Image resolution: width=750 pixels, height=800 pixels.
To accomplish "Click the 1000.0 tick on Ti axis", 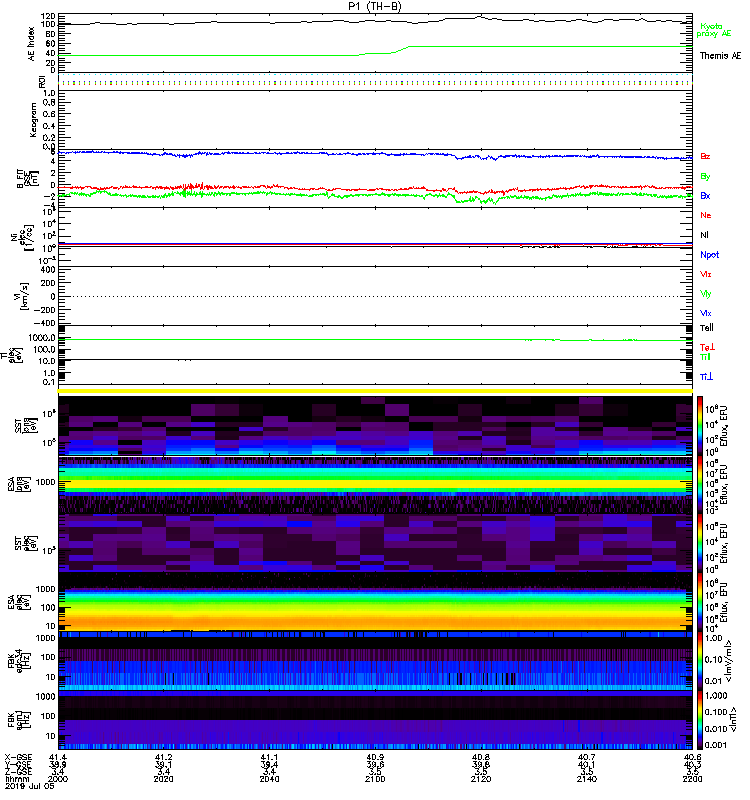I will click(42, 338).
